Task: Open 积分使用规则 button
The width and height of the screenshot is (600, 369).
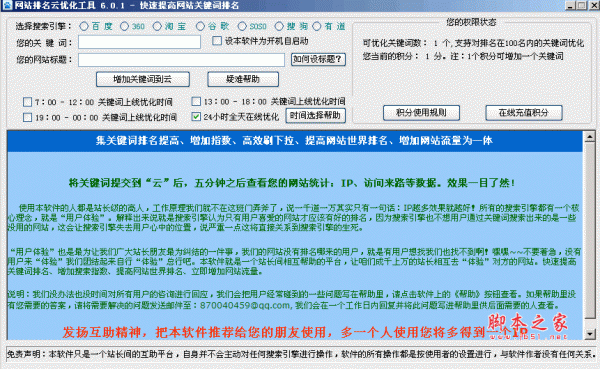Action: [x=421, y=113]
